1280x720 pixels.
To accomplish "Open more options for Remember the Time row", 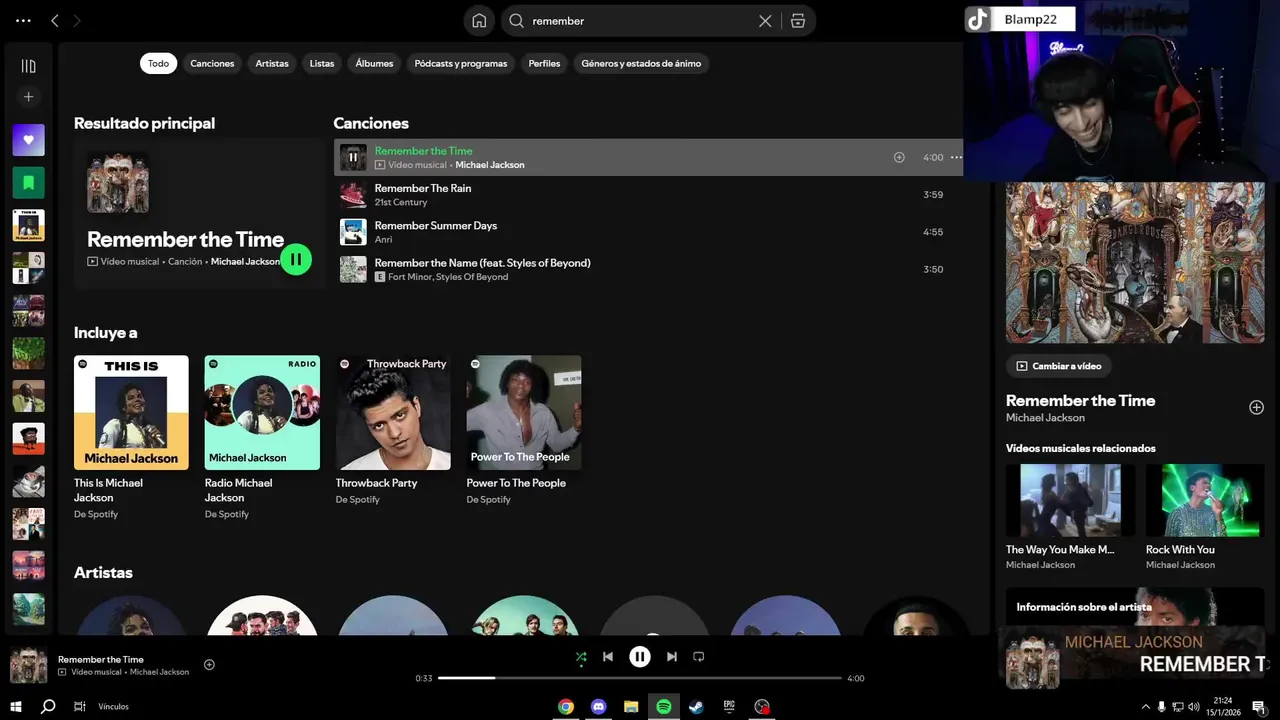I will click(956, 157).
